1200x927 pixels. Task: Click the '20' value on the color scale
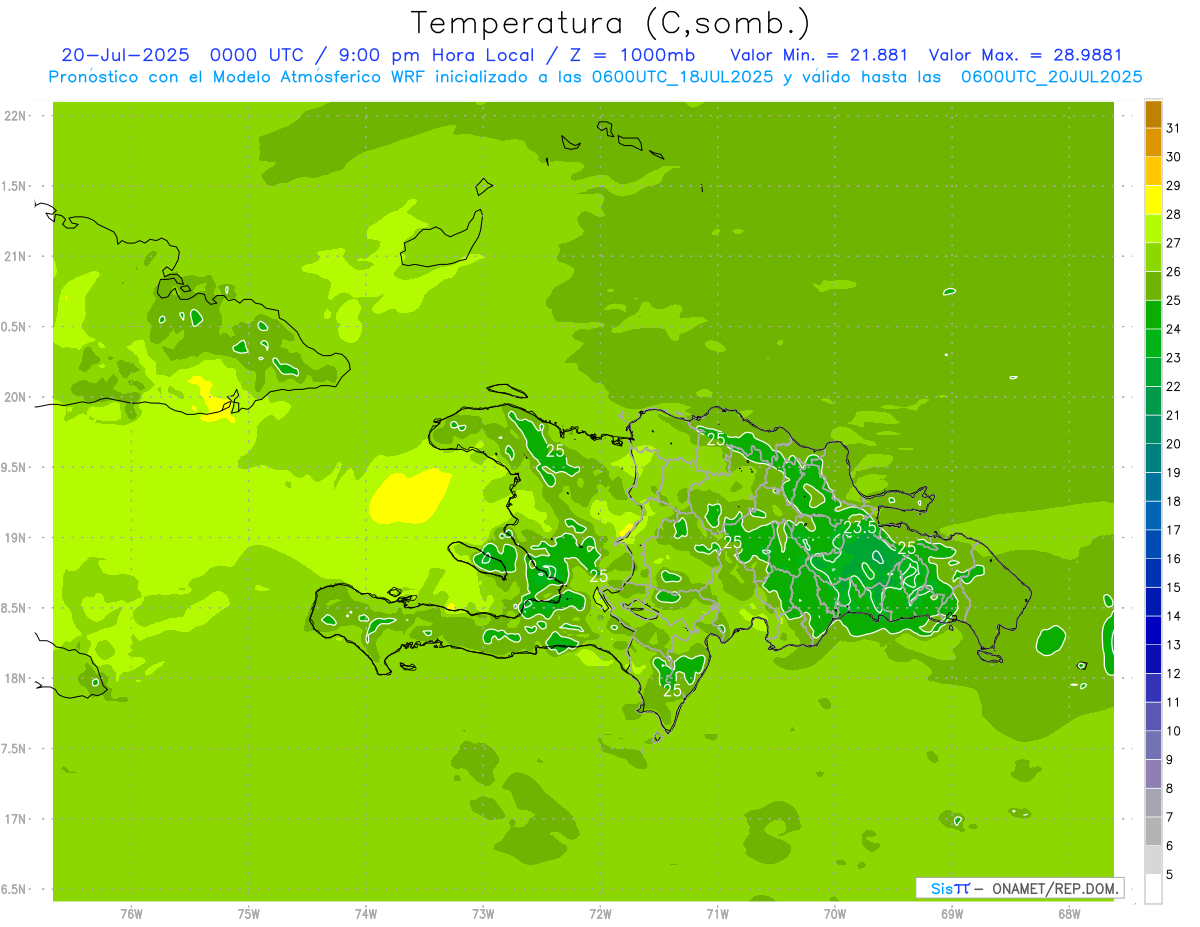click(x=1174, y=444)
